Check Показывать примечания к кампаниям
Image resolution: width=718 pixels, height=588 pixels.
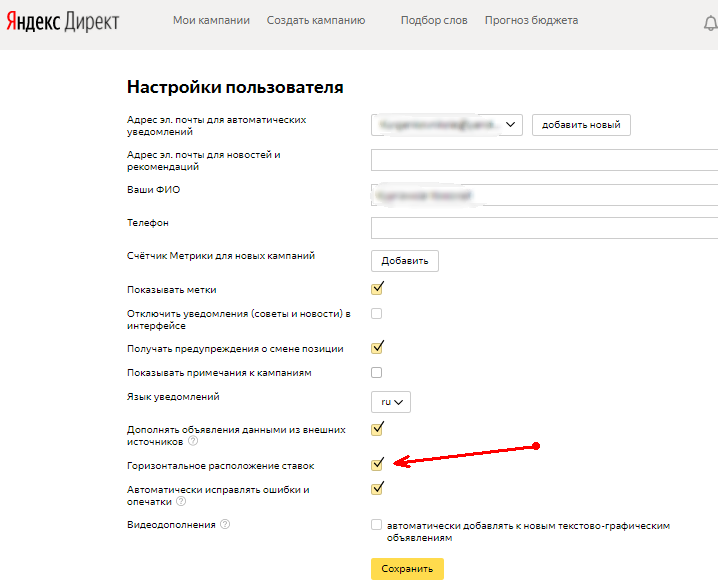[376, 372]
